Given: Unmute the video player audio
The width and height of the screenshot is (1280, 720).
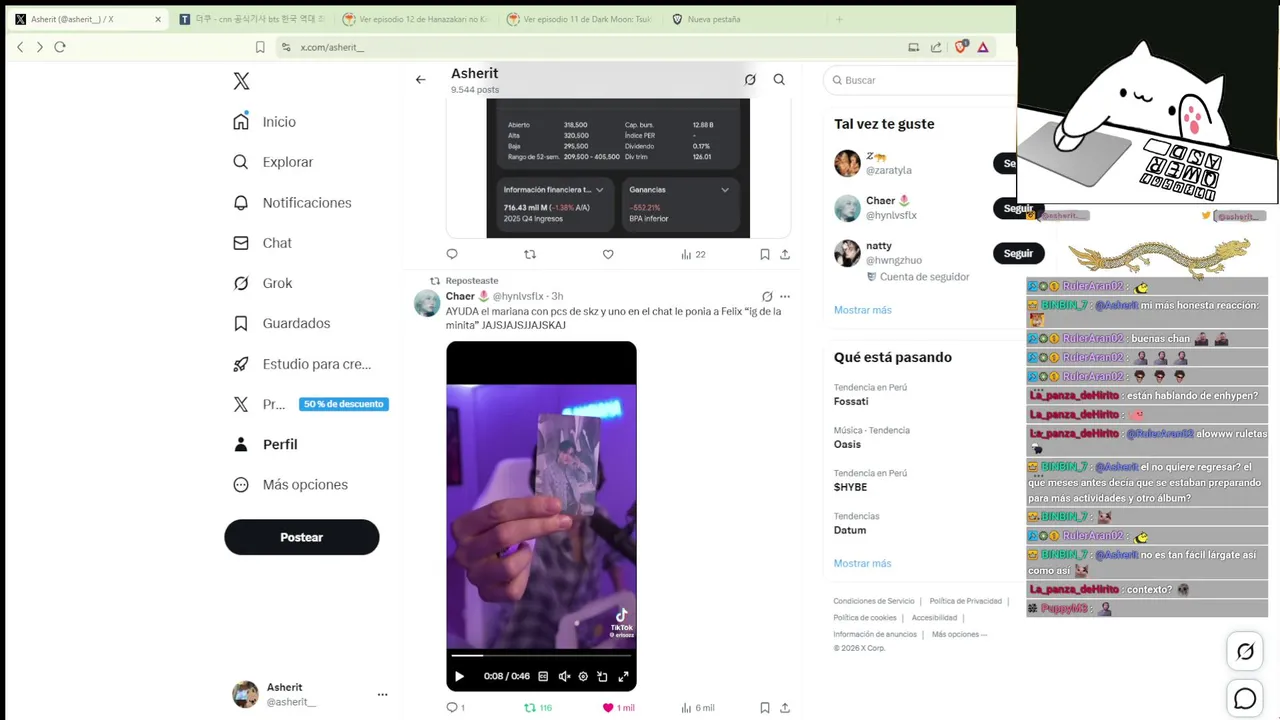Looking at the screenshot, I should pyautogui.click(x=564, y=676).
